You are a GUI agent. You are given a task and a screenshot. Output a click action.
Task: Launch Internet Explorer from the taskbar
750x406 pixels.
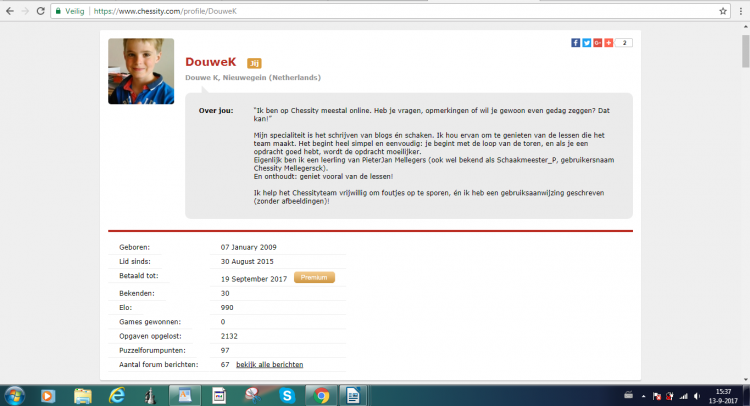117,396
